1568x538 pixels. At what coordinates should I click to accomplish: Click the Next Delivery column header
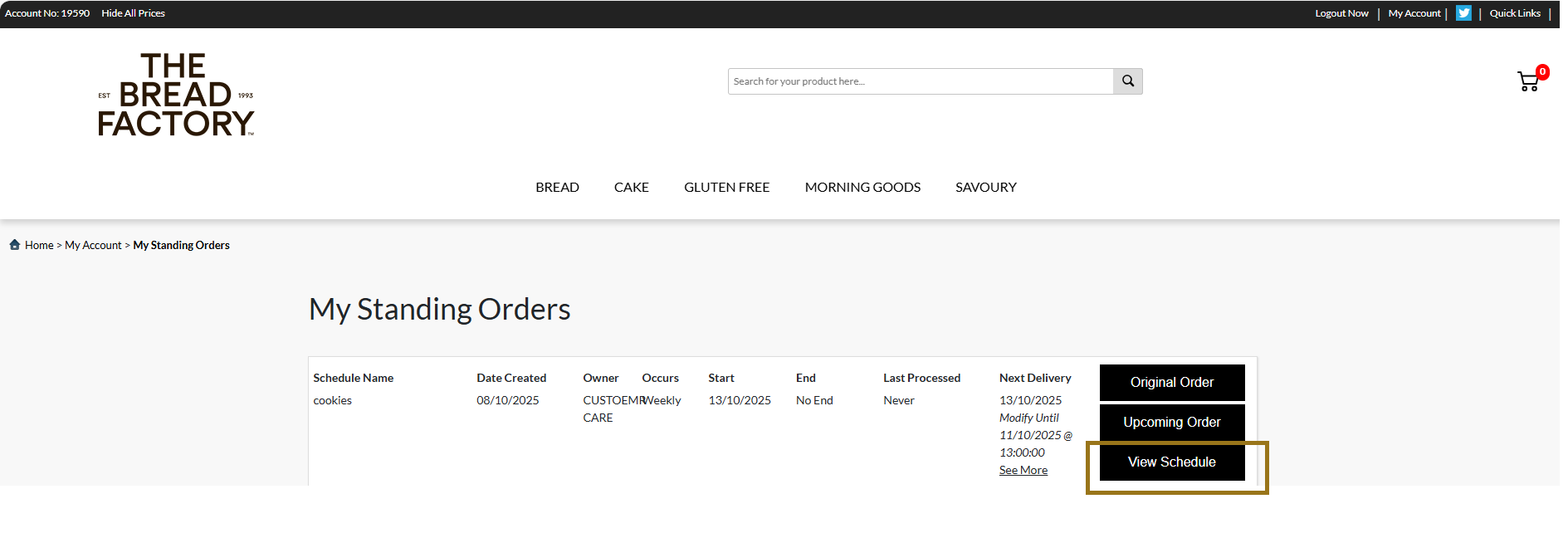point(1035,378)
